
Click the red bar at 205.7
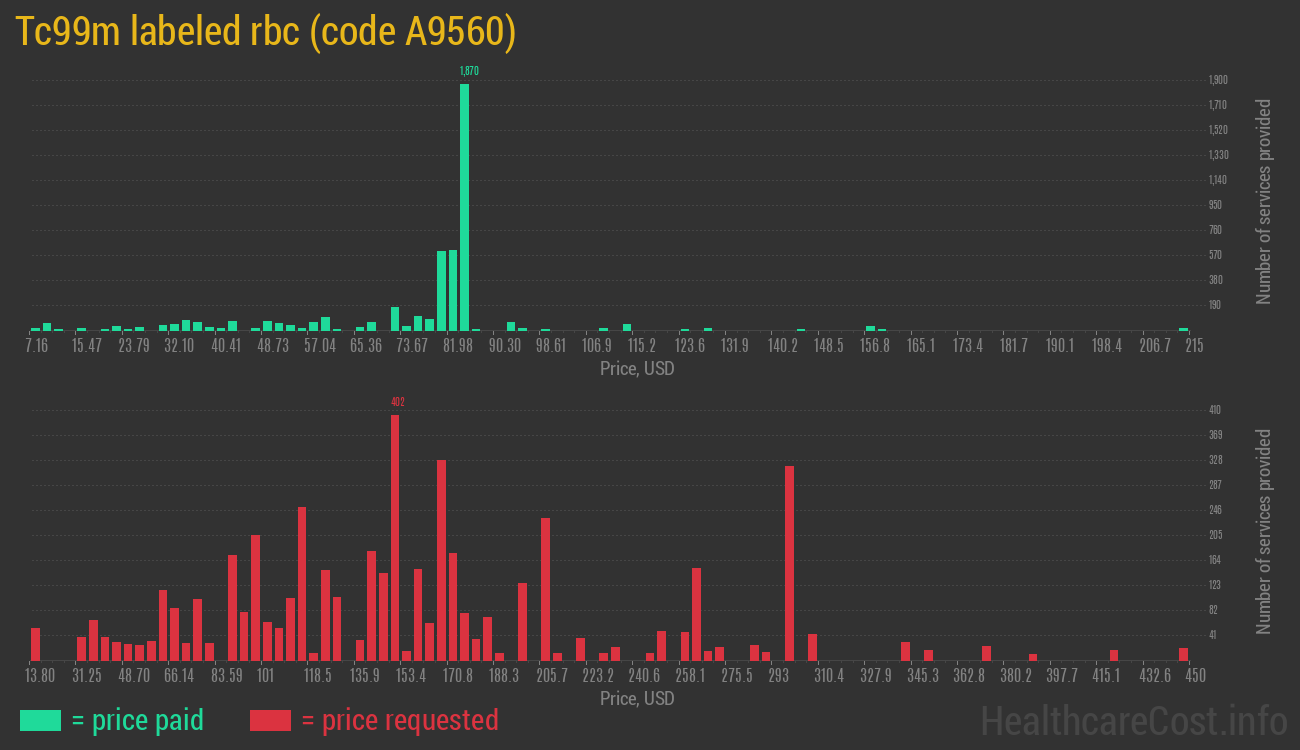545,588
